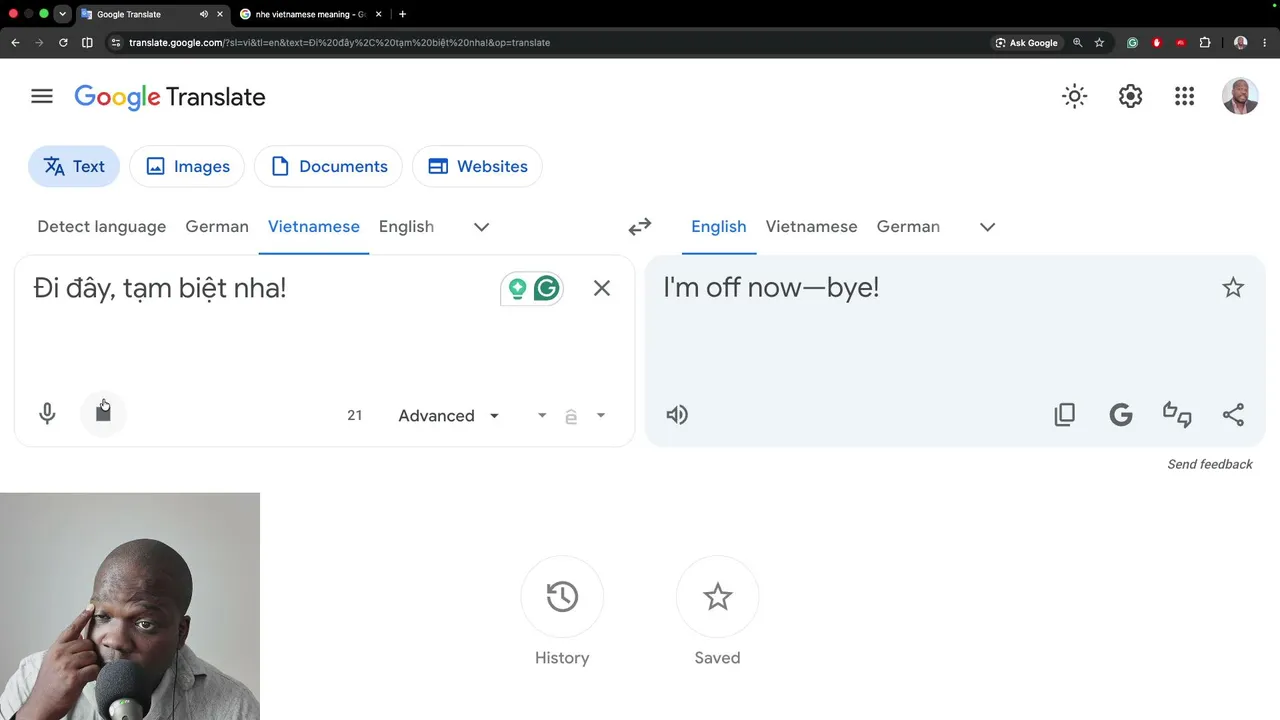
Task: Switch to Documents translation
Action: click(328, 166)
